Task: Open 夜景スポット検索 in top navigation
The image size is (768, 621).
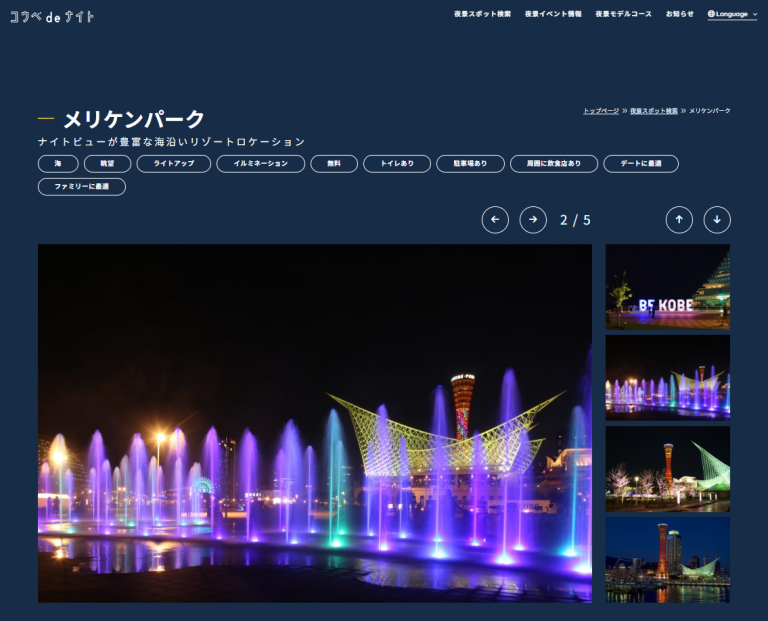Action: [482, 14]
